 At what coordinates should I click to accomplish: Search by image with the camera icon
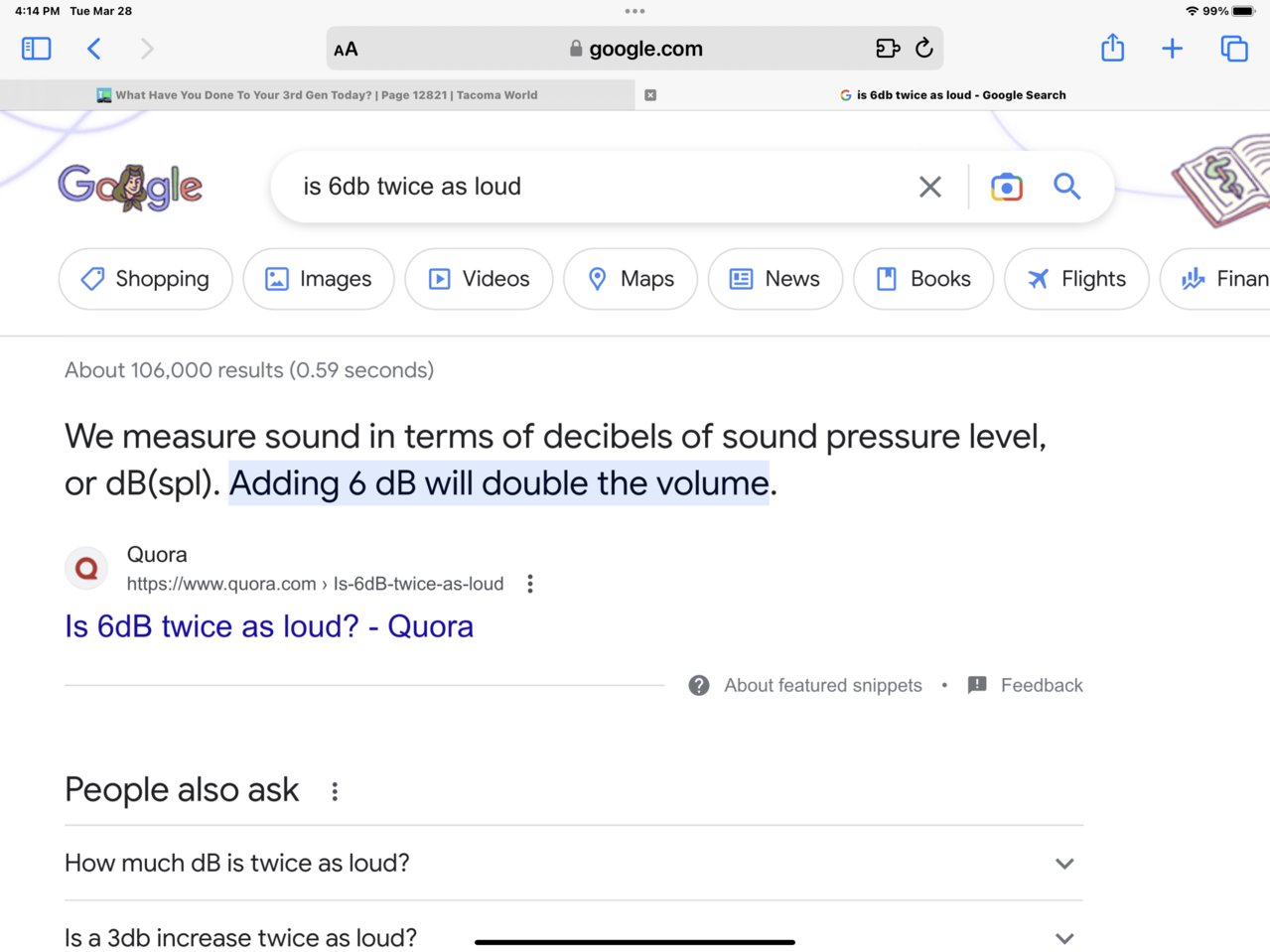pos(1006,187)
